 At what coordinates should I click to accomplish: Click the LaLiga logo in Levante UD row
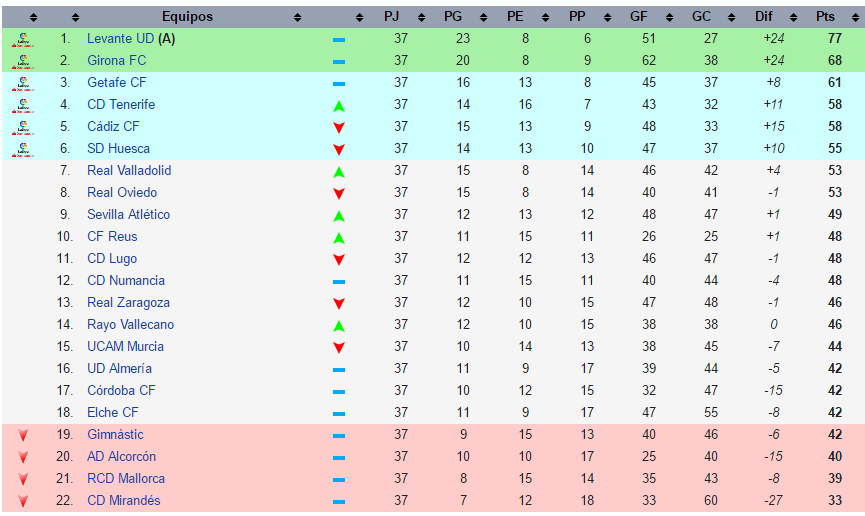(x=23, y=39)
